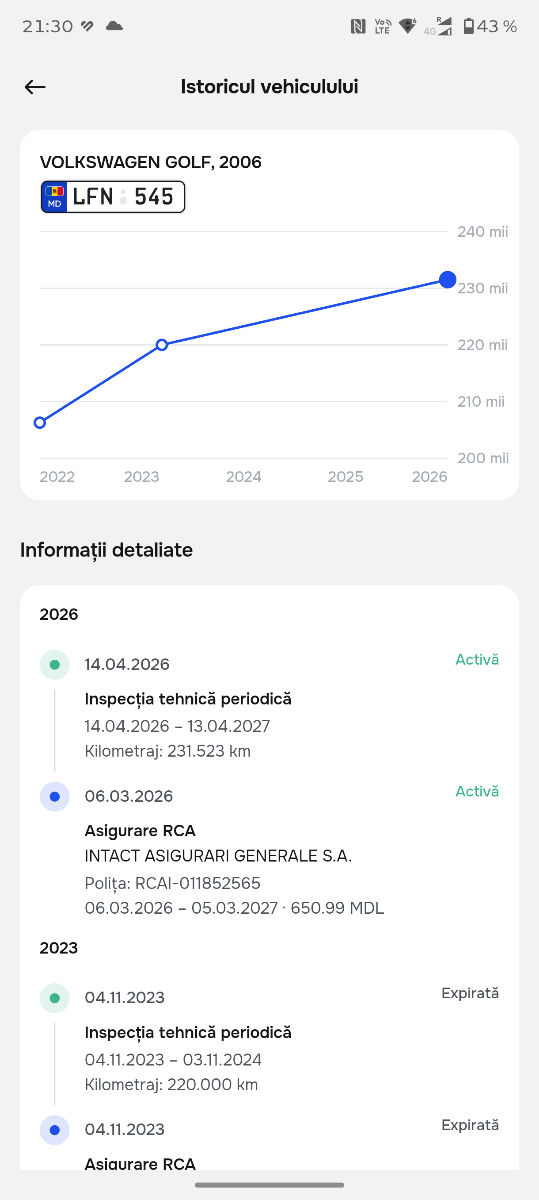
Task: Tap blue dot icon beside 06.03.2026
Action: click(x=54, y=796)
